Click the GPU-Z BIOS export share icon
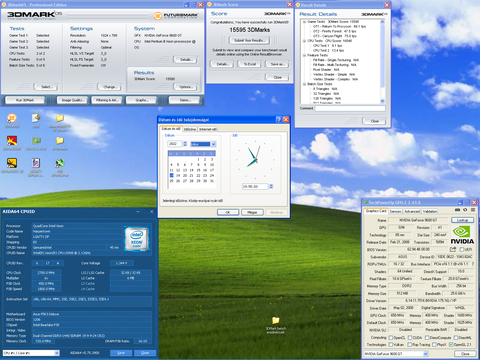Screen dimensions: 480x360 click(x=453, y=249)
